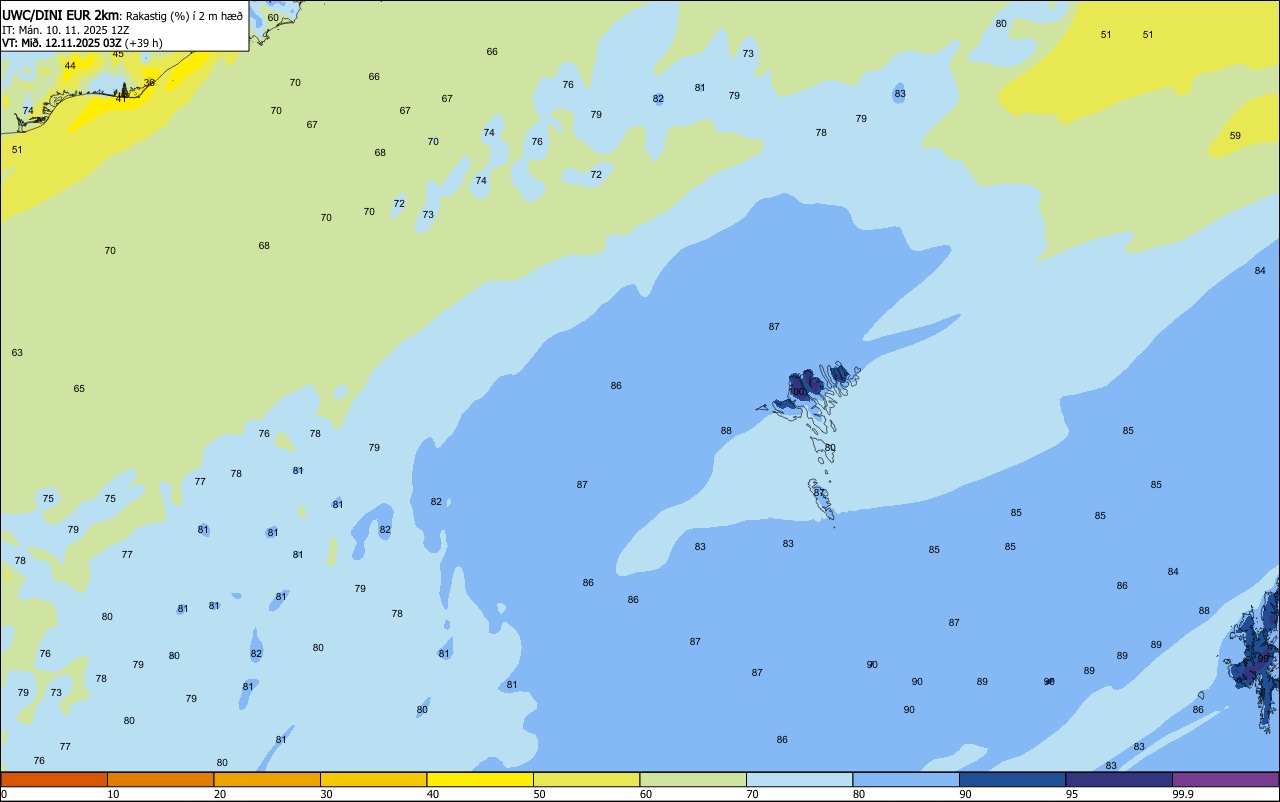The width and height of the screenshot is (1280, 802).
Task: Click the map value "44" on the yellow coast
Action: [70, 66]
